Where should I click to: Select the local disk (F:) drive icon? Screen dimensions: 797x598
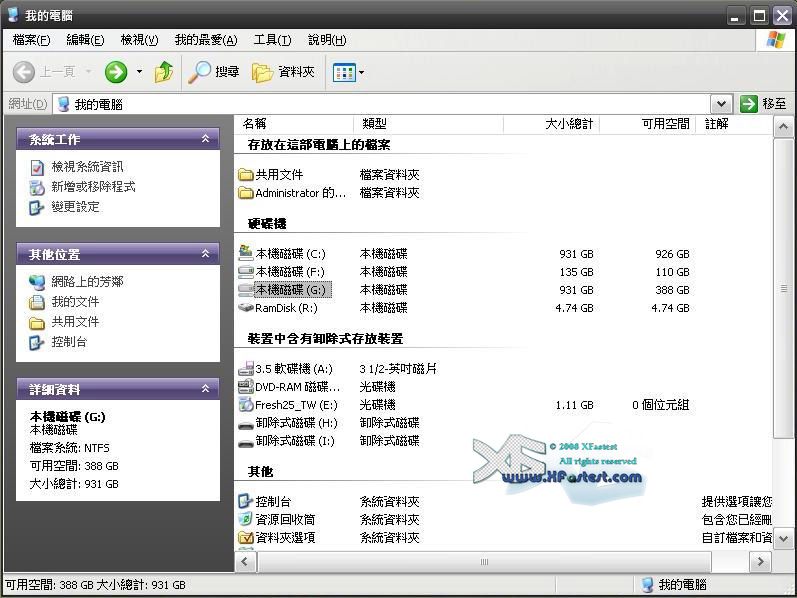point(246,272)
